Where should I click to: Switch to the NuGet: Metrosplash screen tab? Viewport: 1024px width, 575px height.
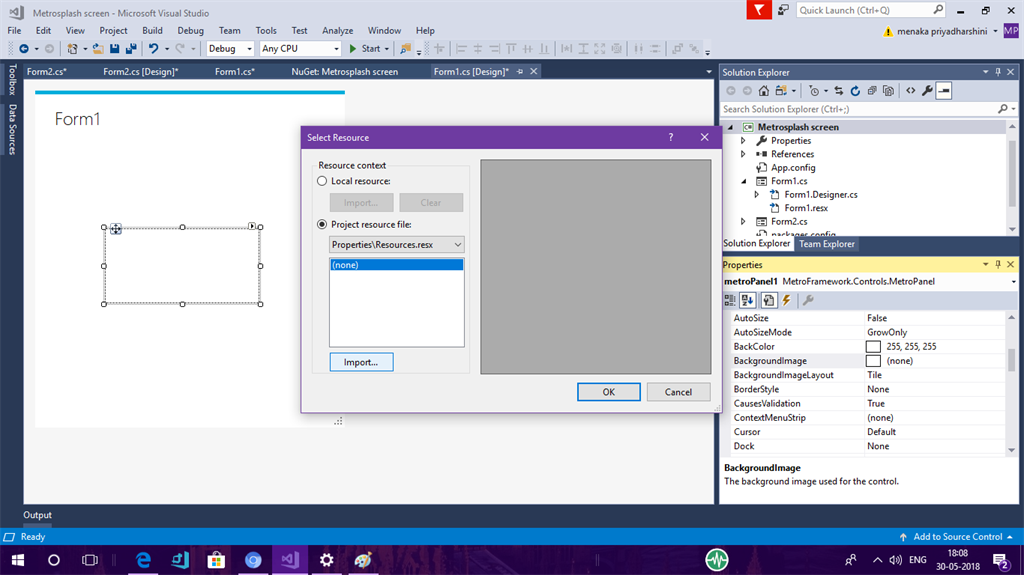click(x=344, y=72)
